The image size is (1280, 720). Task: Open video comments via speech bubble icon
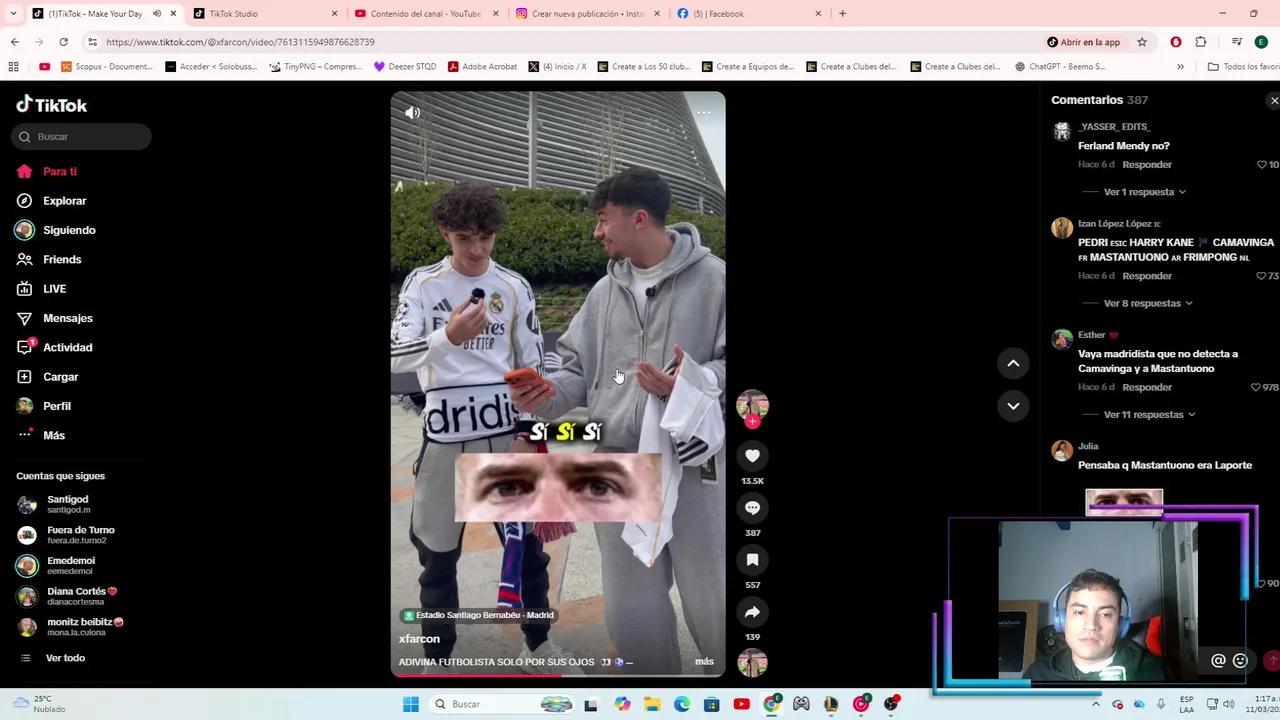coord(752,508)
